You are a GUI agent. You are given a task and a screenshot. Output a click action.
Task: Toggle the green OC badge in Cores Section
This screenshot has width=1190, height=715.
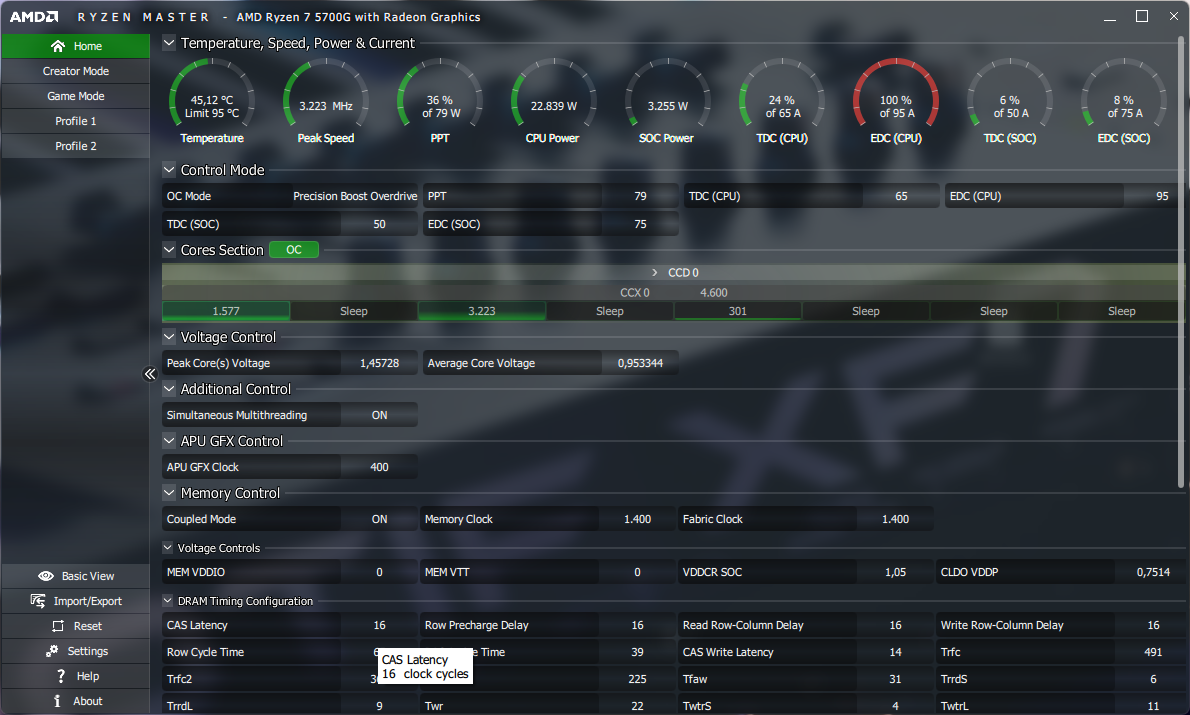tap(294, 250)
